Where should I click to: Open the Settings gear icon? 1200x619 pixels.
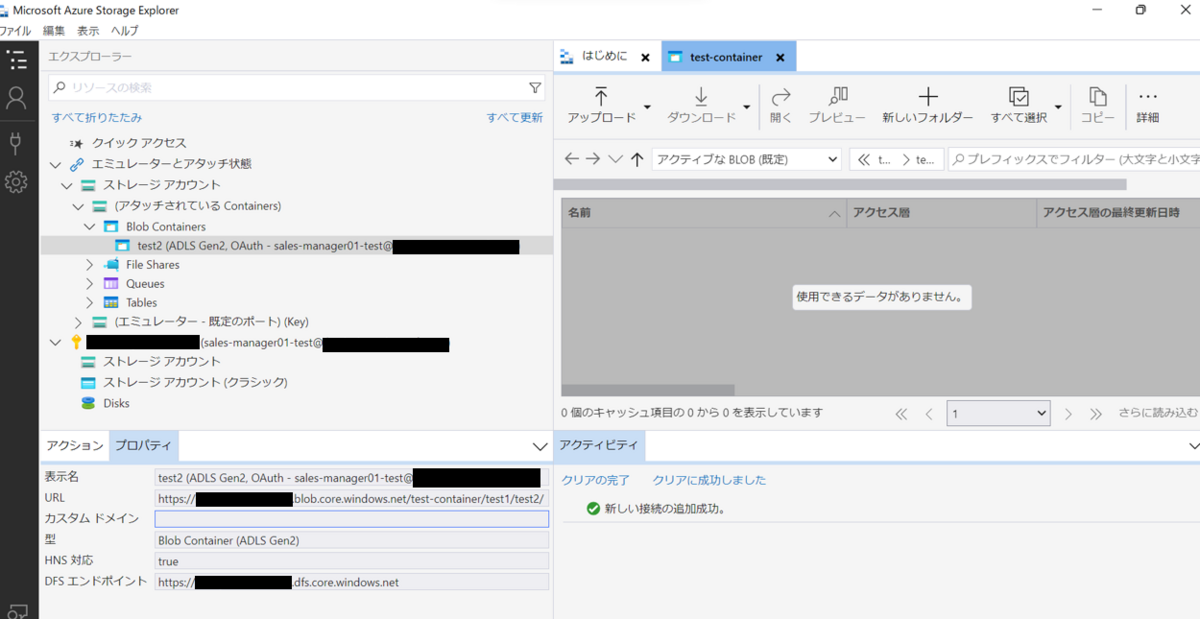(x=16, y=182)
